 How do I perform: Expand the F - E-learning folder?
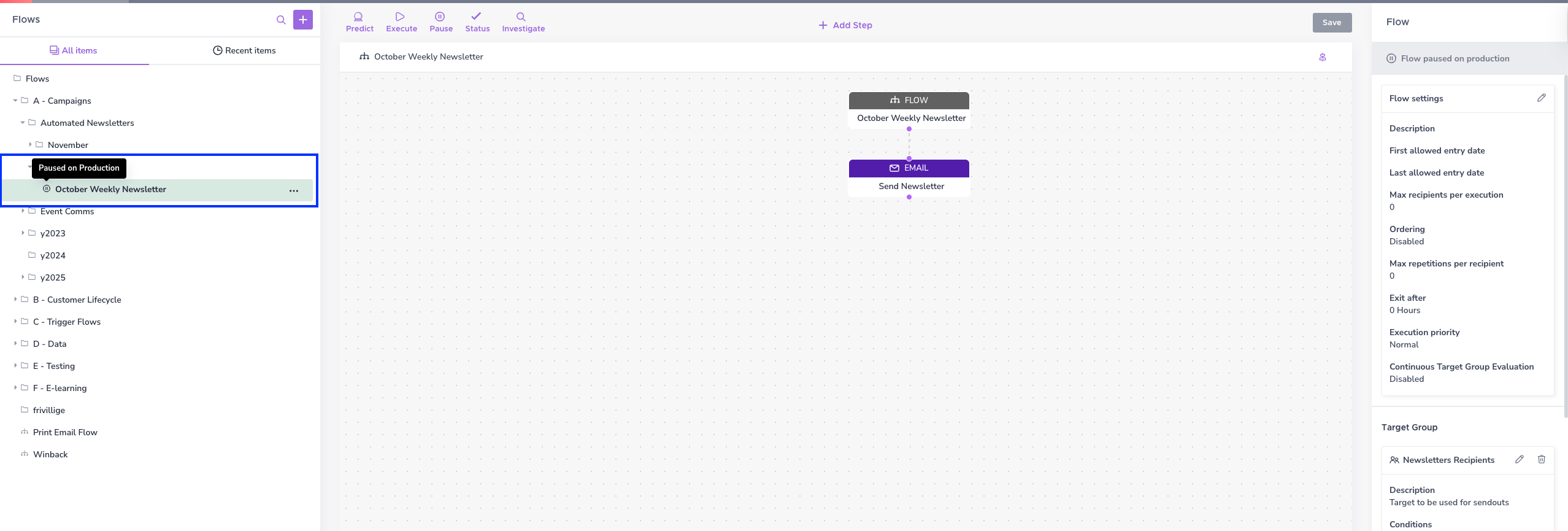coord(15,388)
